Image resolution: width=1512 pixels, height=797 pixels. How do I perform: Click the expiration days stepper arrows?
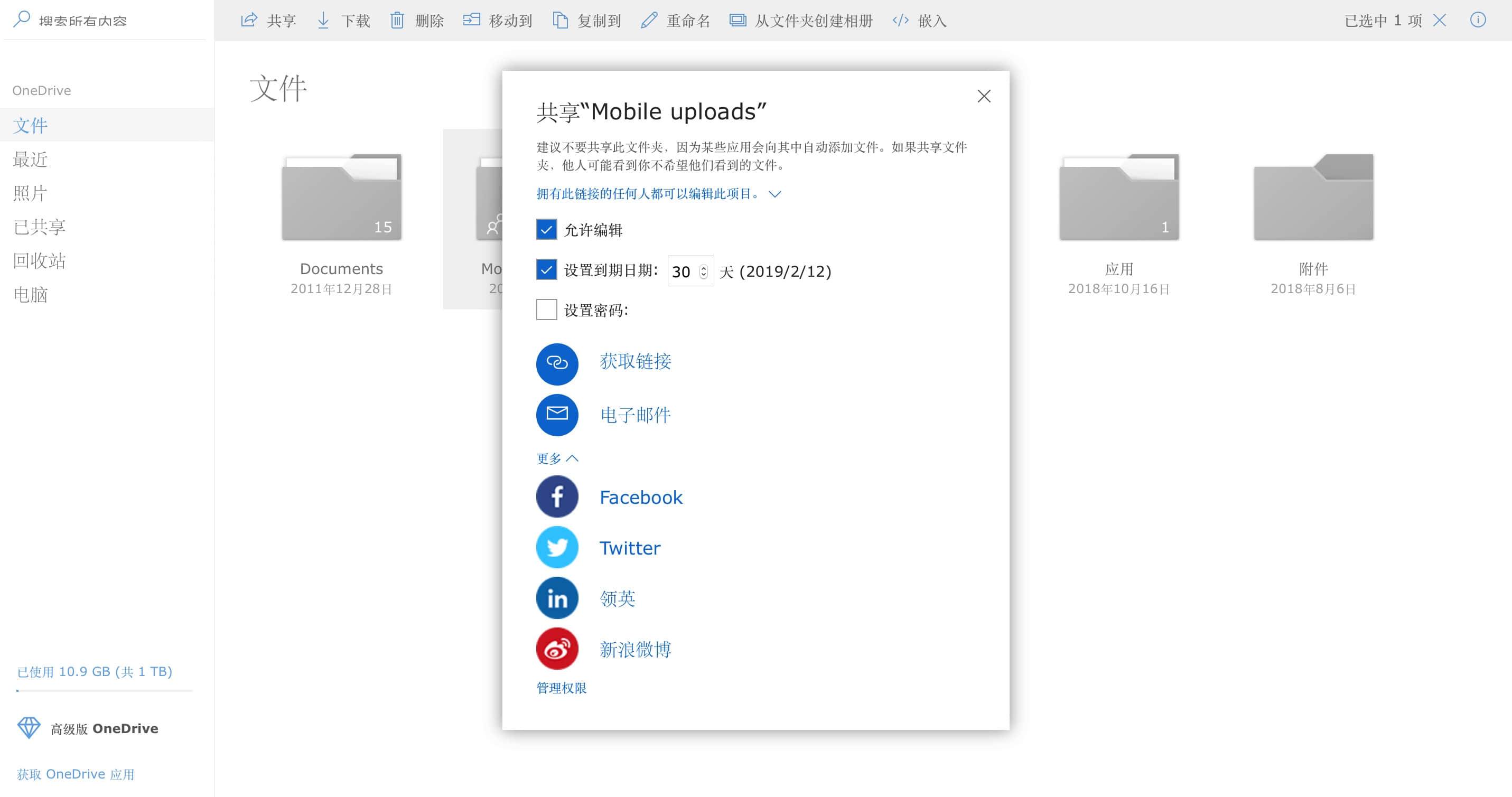(703, 271)
